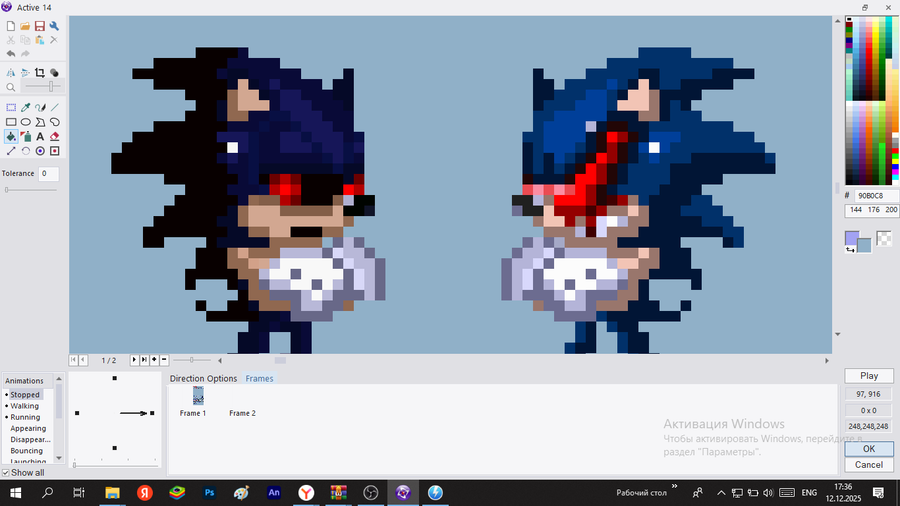Select the Eraser tool
Screen dimensions: 900x506
pos(55,137)
